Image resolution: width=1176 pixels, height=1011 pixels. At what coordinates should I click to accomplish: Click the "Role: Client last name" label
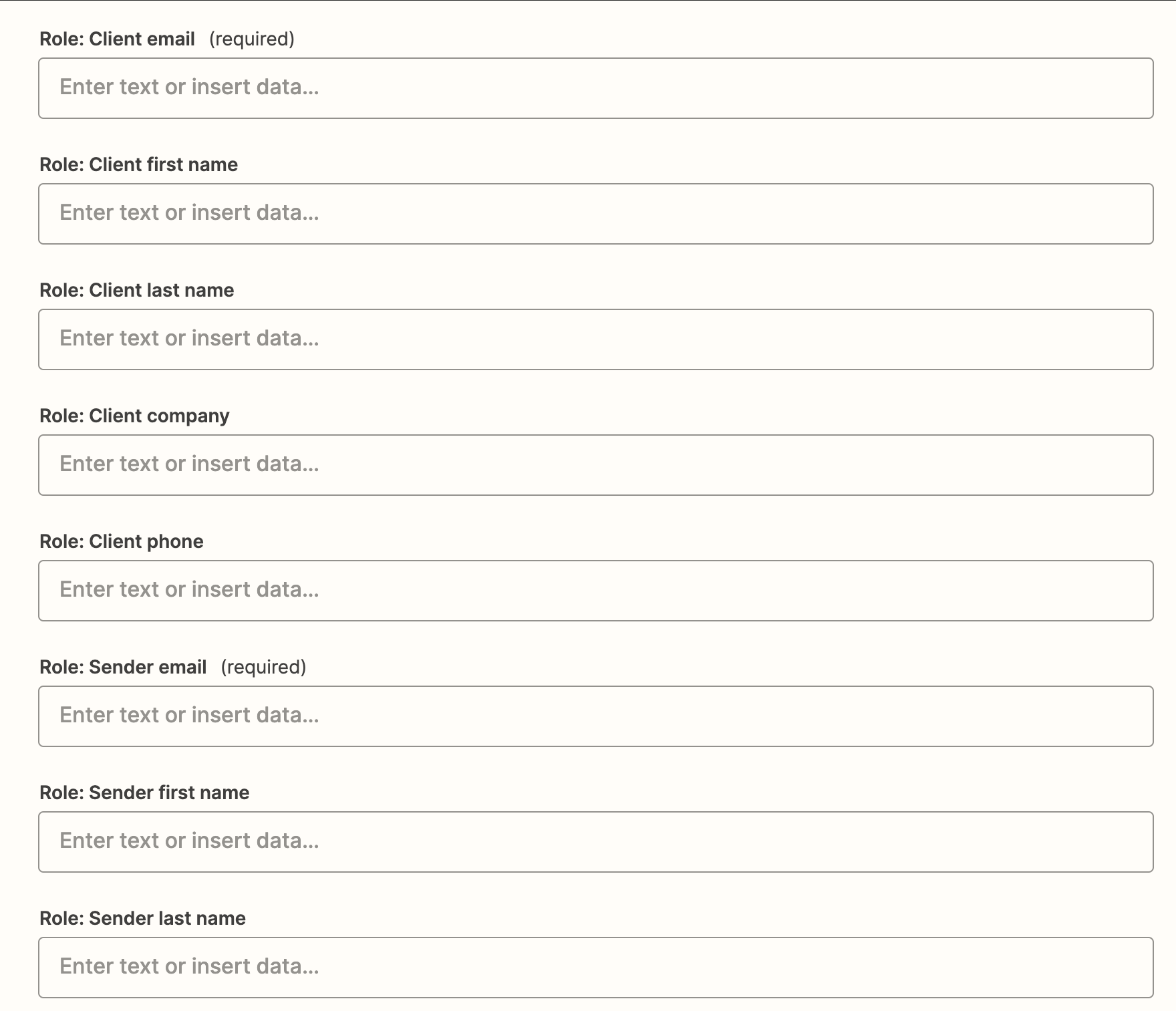137,290
